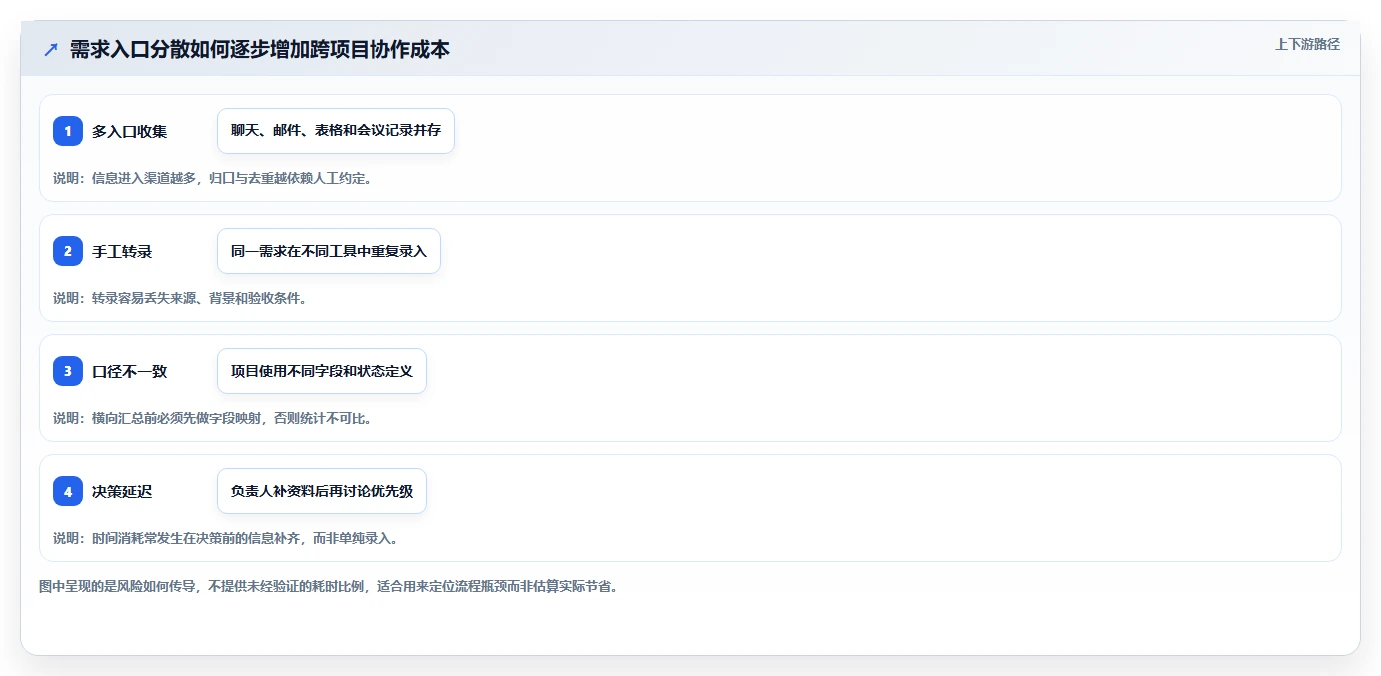Click the arrow icon beside the title
This screenshot has height=676, width=1381.
tap(51, 49)
